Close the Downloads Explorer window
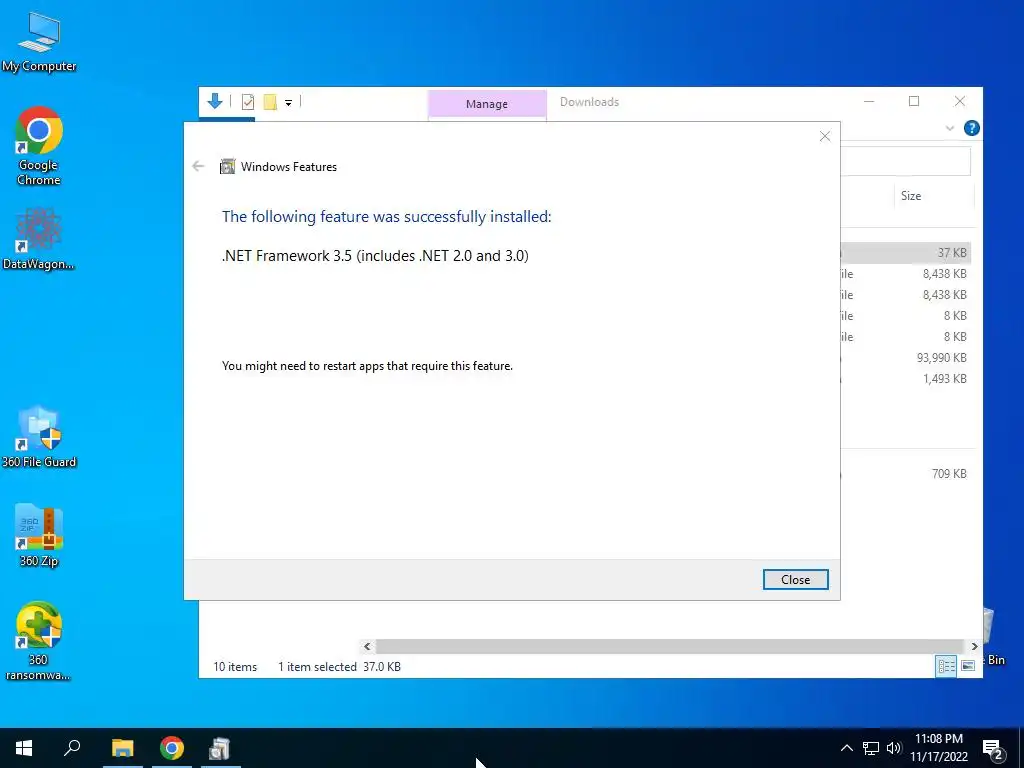 tap(959, 101)
